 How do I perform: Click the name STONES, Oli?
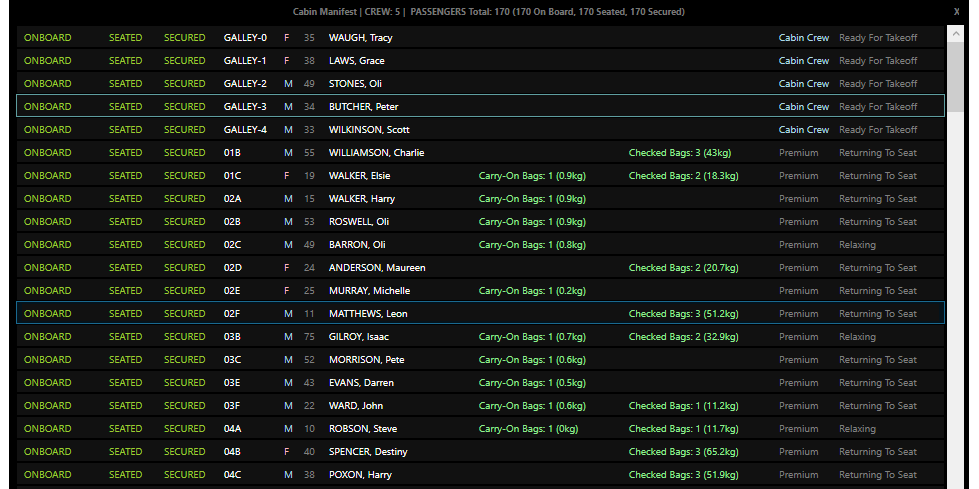[355, 84]
